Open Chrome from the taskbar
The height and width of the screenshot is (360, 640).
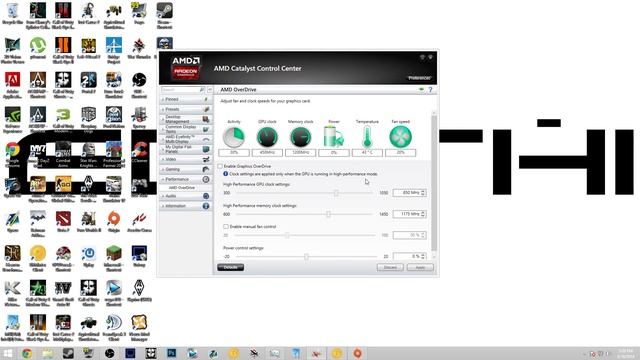27,353
